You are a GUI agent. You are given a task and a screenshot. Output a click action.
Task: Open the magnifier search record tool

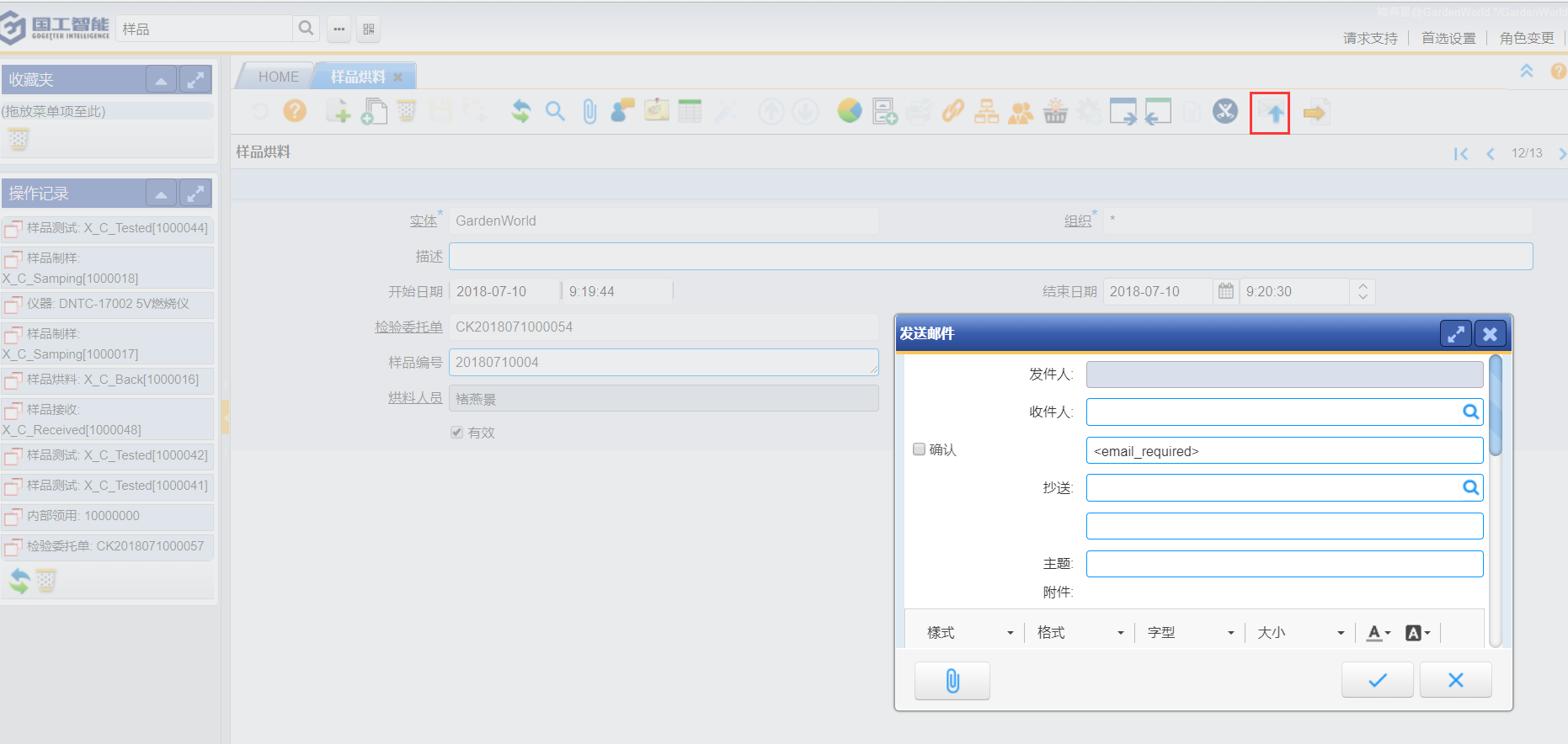[555, 111]
